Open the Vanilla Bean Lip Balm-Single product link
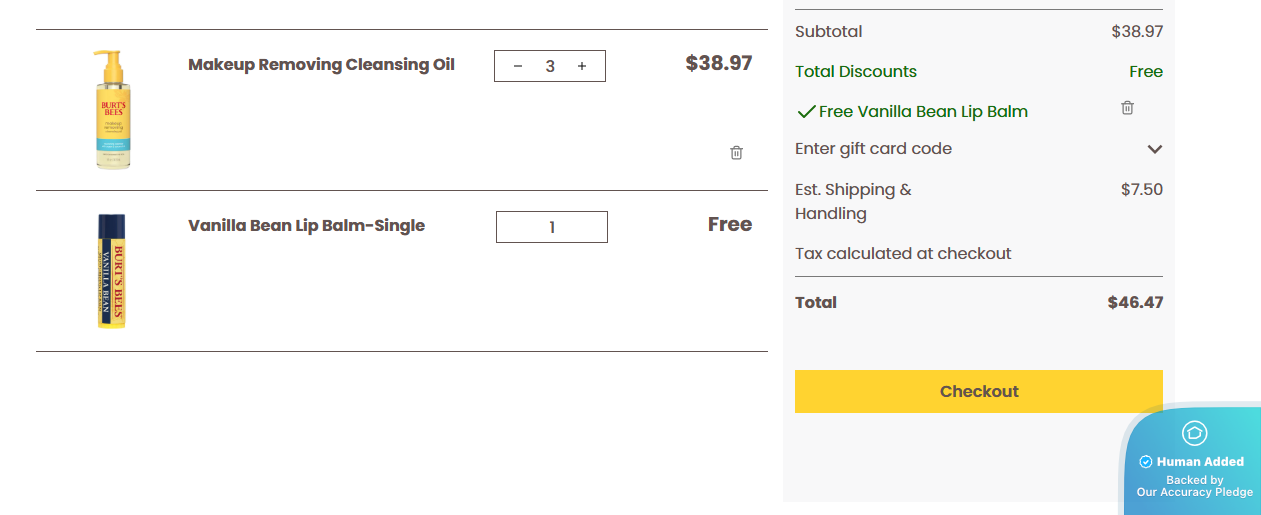The height and width of the screenshot is (515, 1261). pos(306,226)
